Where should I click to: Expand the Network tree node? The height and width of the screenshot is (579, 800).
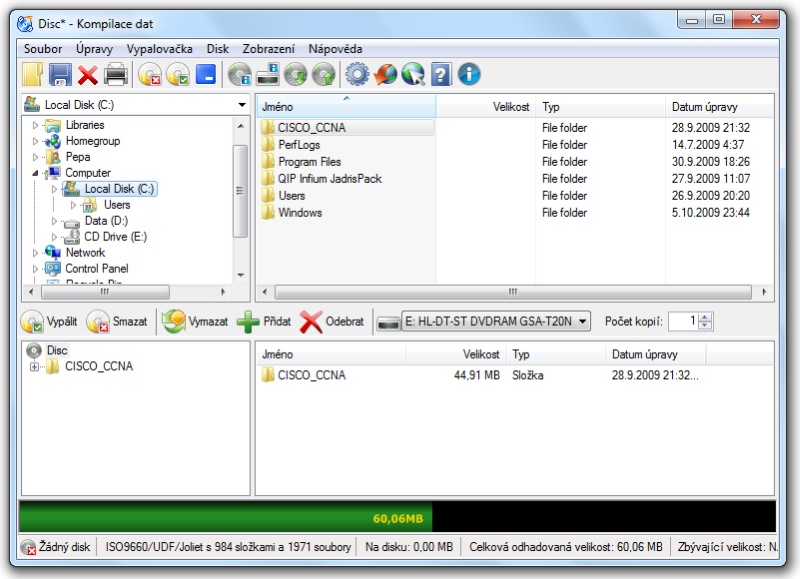35,253
